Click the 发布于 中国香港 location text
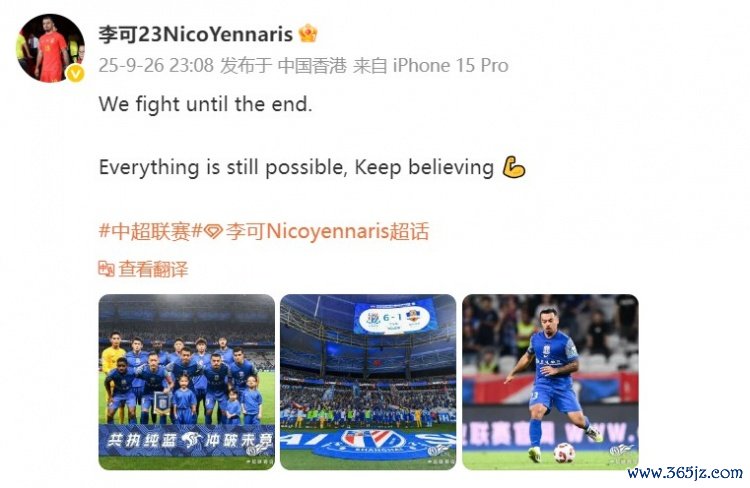The height and width of the screenshot is (488, 750). click(283, 66)
